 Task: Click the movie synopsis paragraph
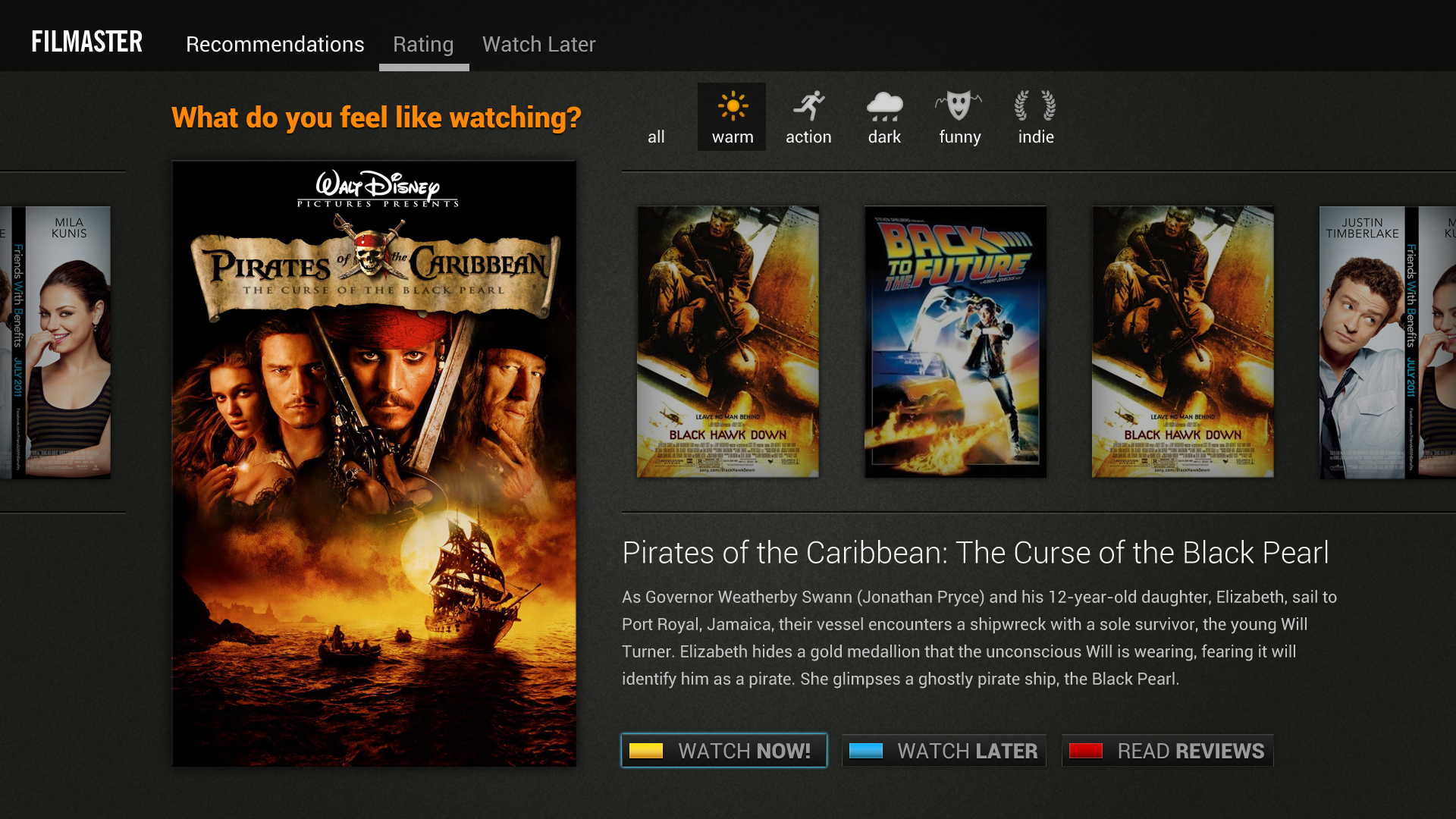(x=980, y=638)
